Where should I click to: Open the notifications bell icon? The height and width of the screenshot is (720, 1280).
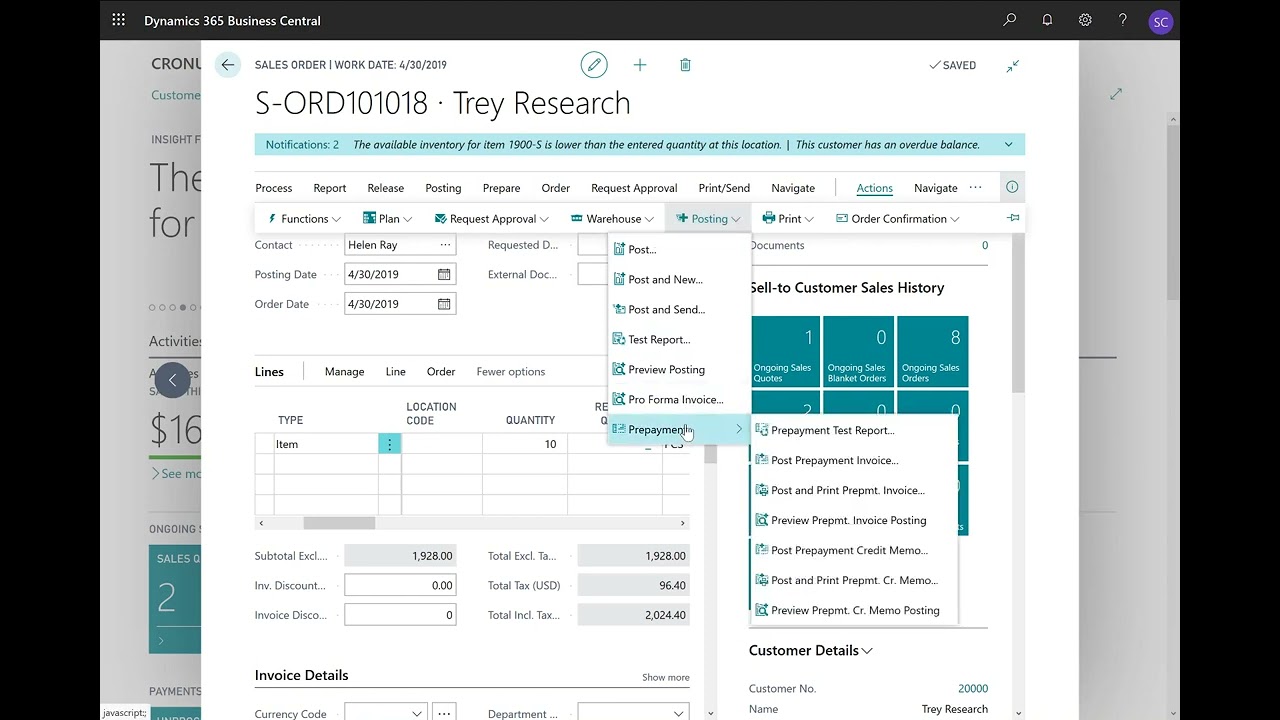coord(1047,20)
